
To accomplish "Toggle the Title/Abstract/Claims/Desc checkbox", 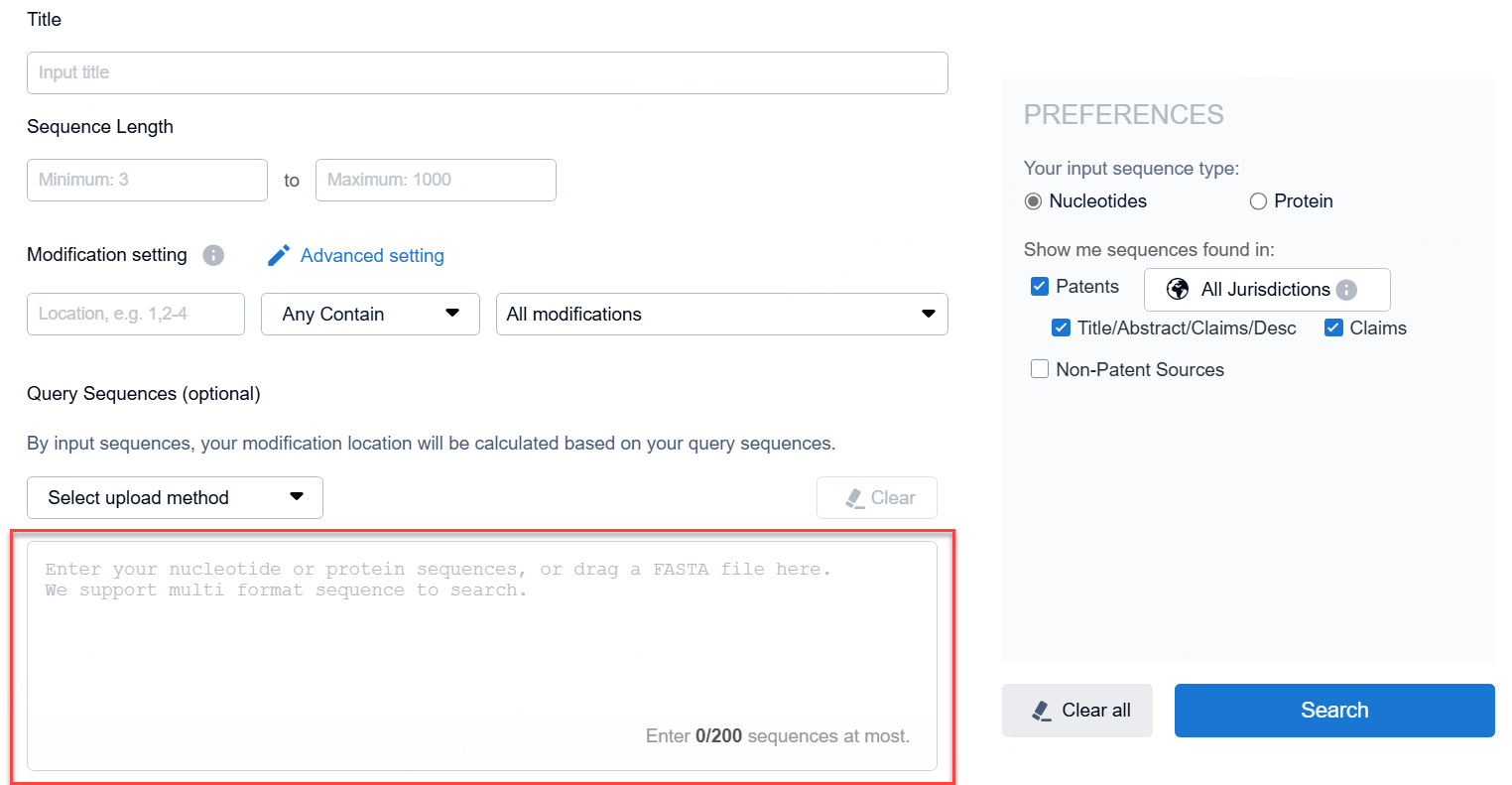I will coord(1061,328).
